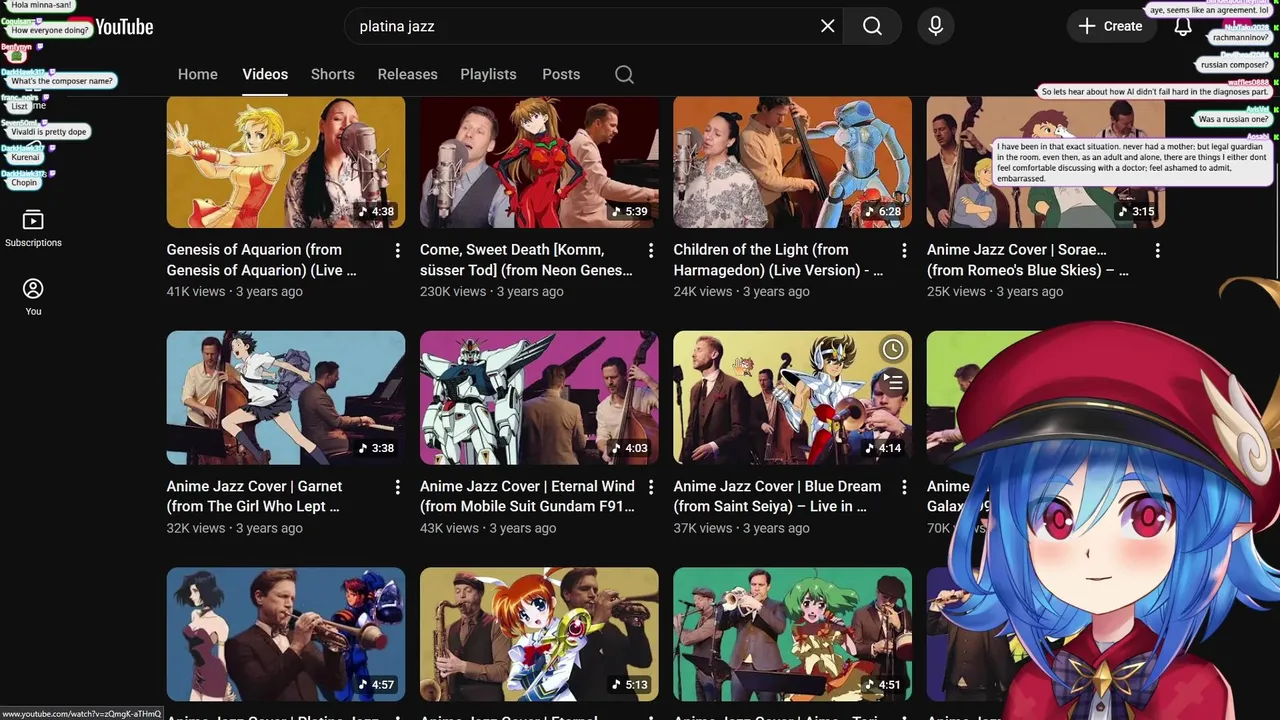The width and height of the screenshot is (1280, 720).
Task: Open the 5:13 saxophone video thumbnail
Action: (x=539, y=634)
